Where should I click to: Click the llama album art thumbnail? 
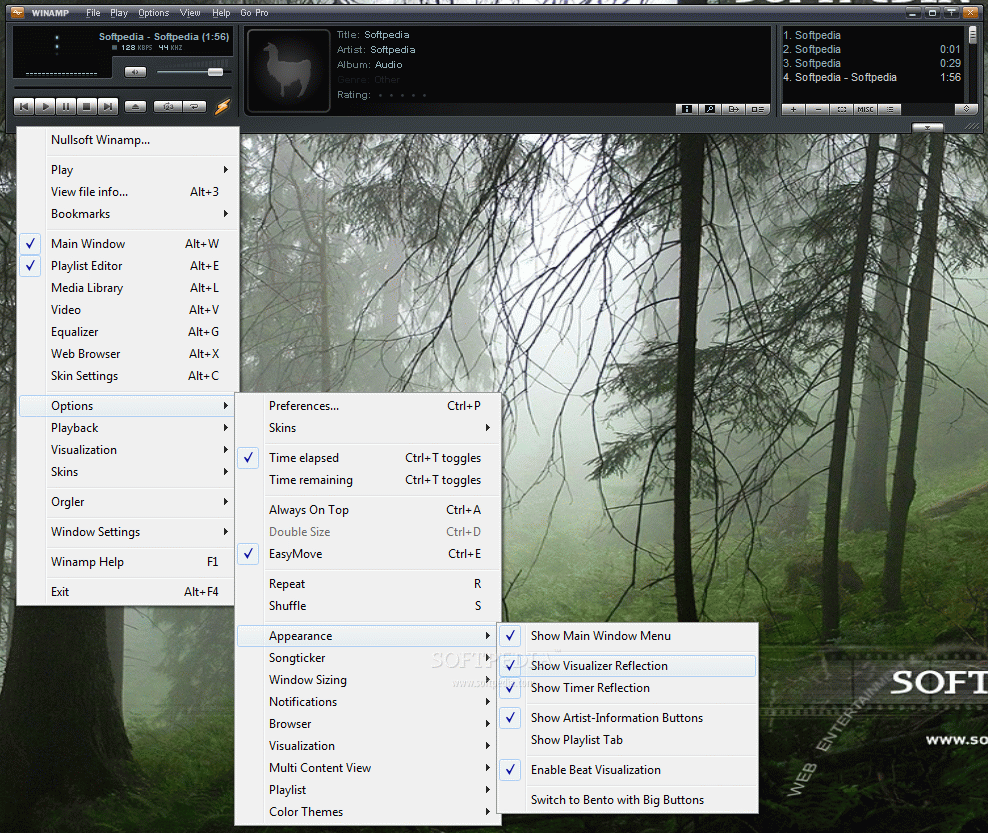(x=288, y=71)
